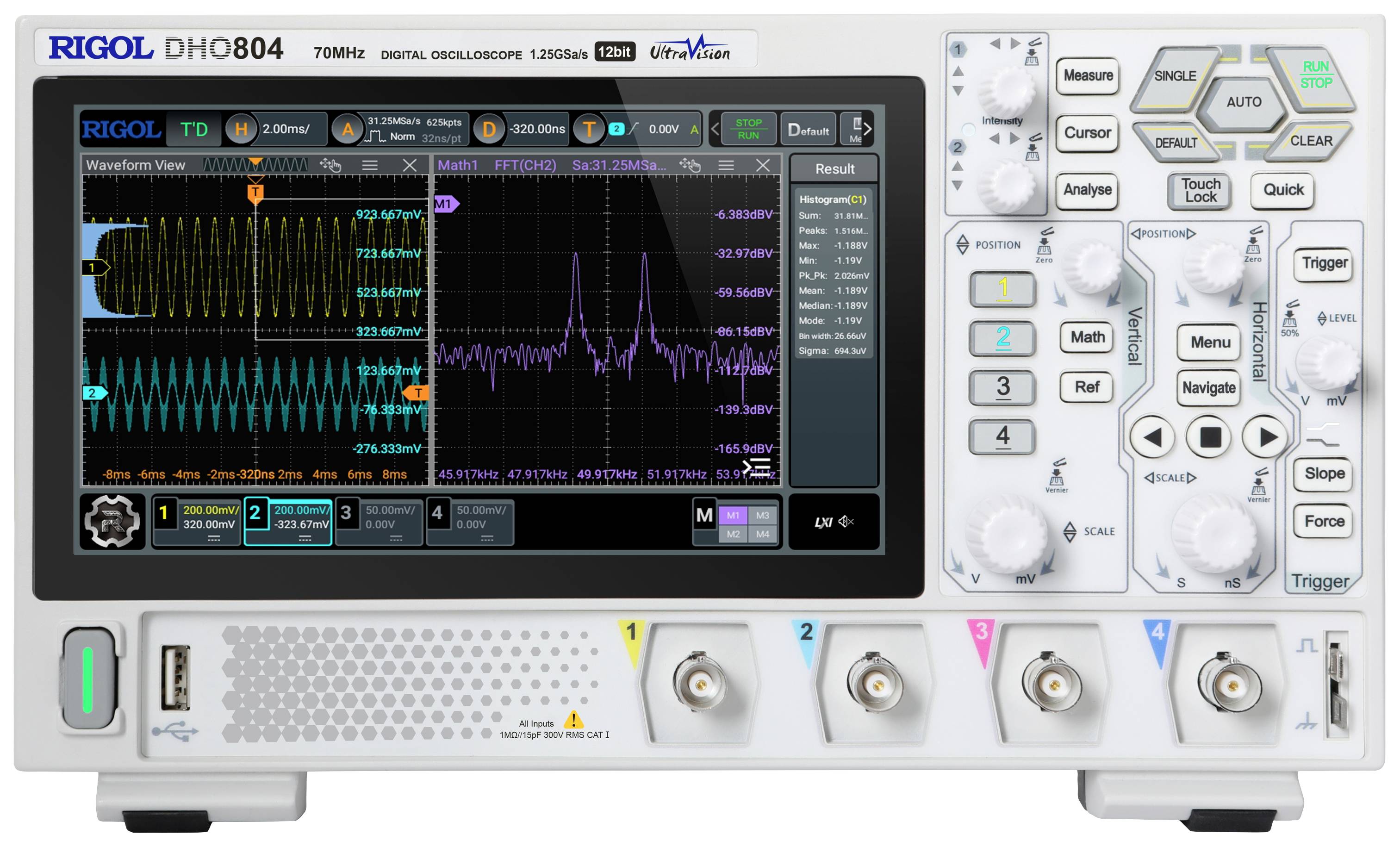Tap the D trigger delay icon

pyautogui.click(x=489, y=129)
